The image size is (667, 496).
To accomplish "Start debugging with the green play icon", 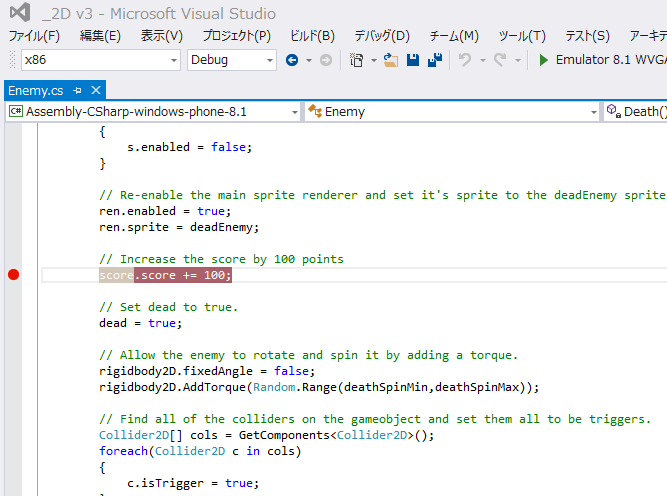I will (x=543, y=60).
